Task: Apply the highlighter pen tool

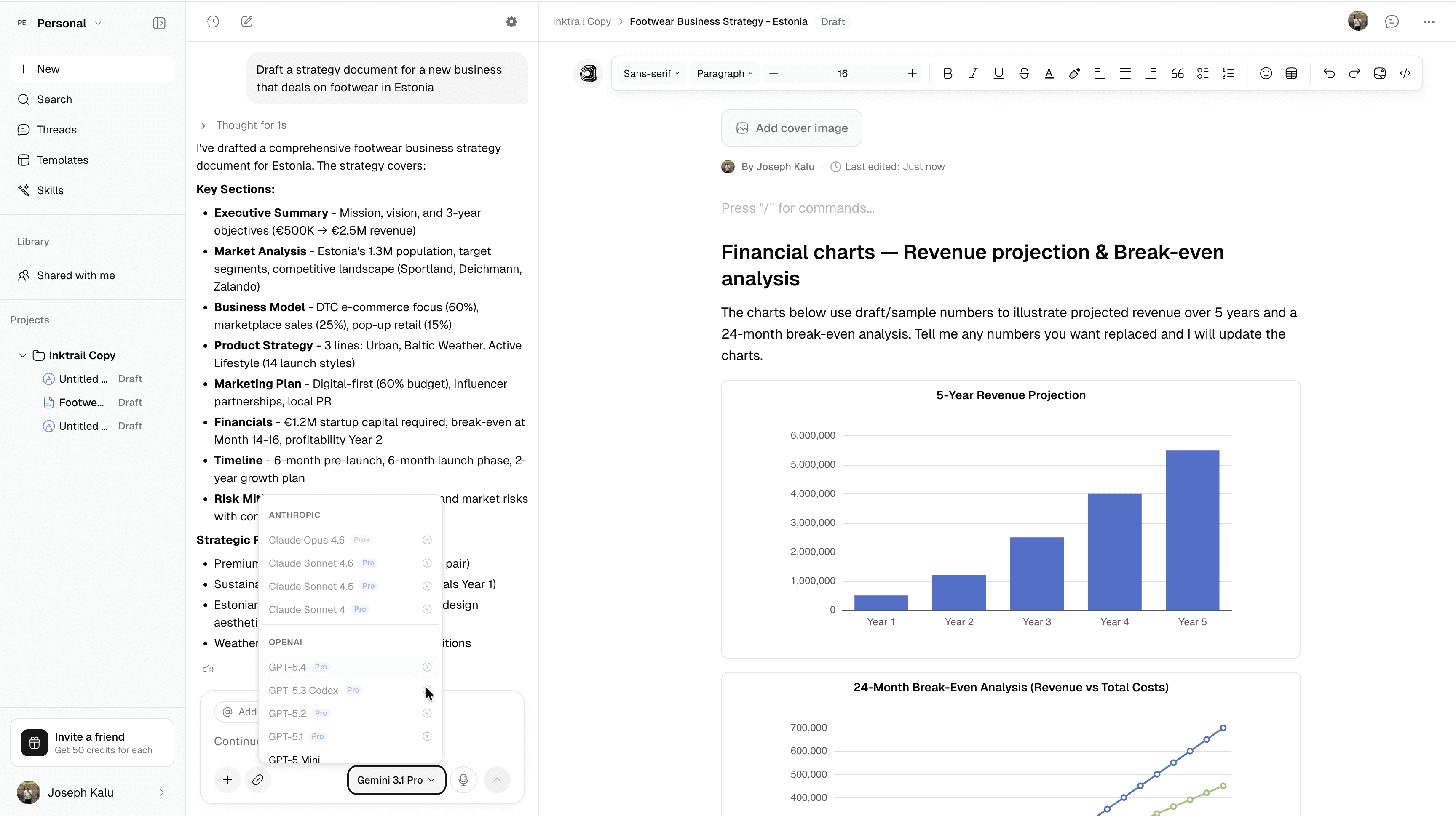Action: coord(1074,73)
